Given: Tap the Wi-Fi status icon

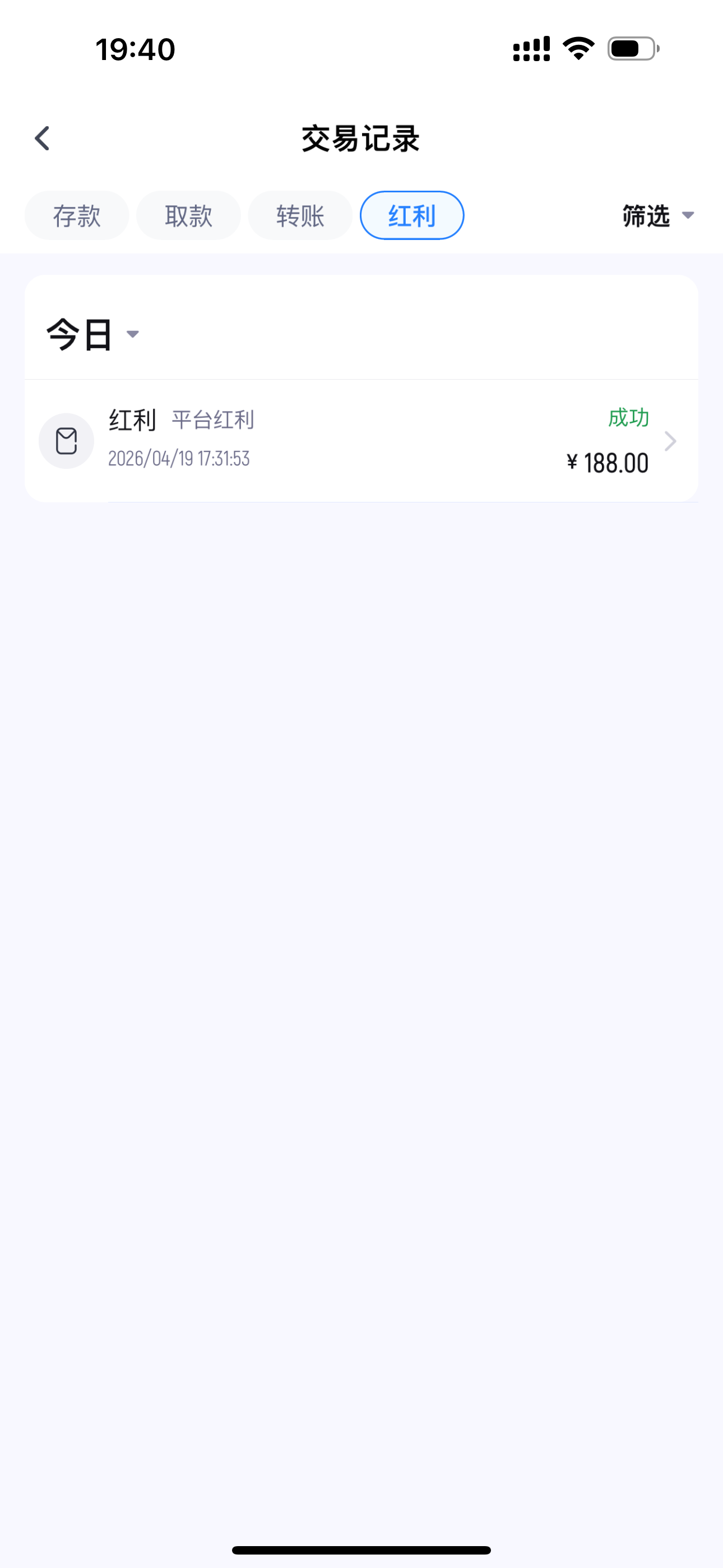Looking at the screenshot, I should coord(578,49).
